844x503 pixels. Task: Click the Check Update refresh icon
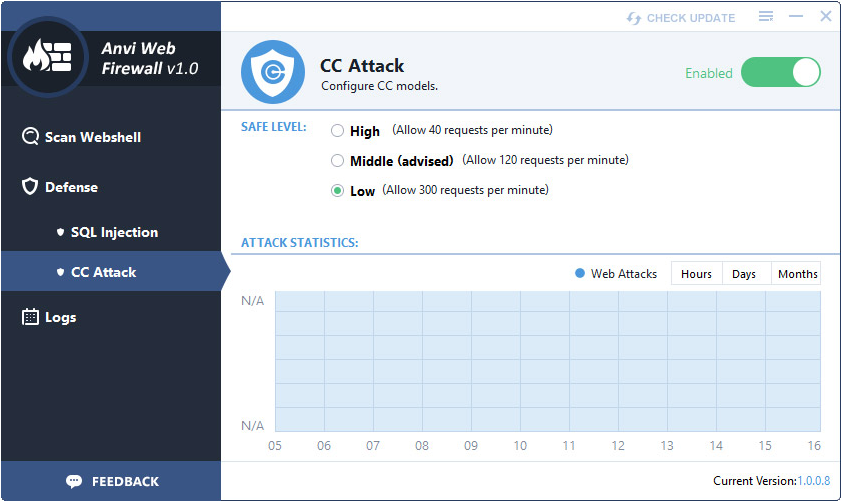point(633,18)
